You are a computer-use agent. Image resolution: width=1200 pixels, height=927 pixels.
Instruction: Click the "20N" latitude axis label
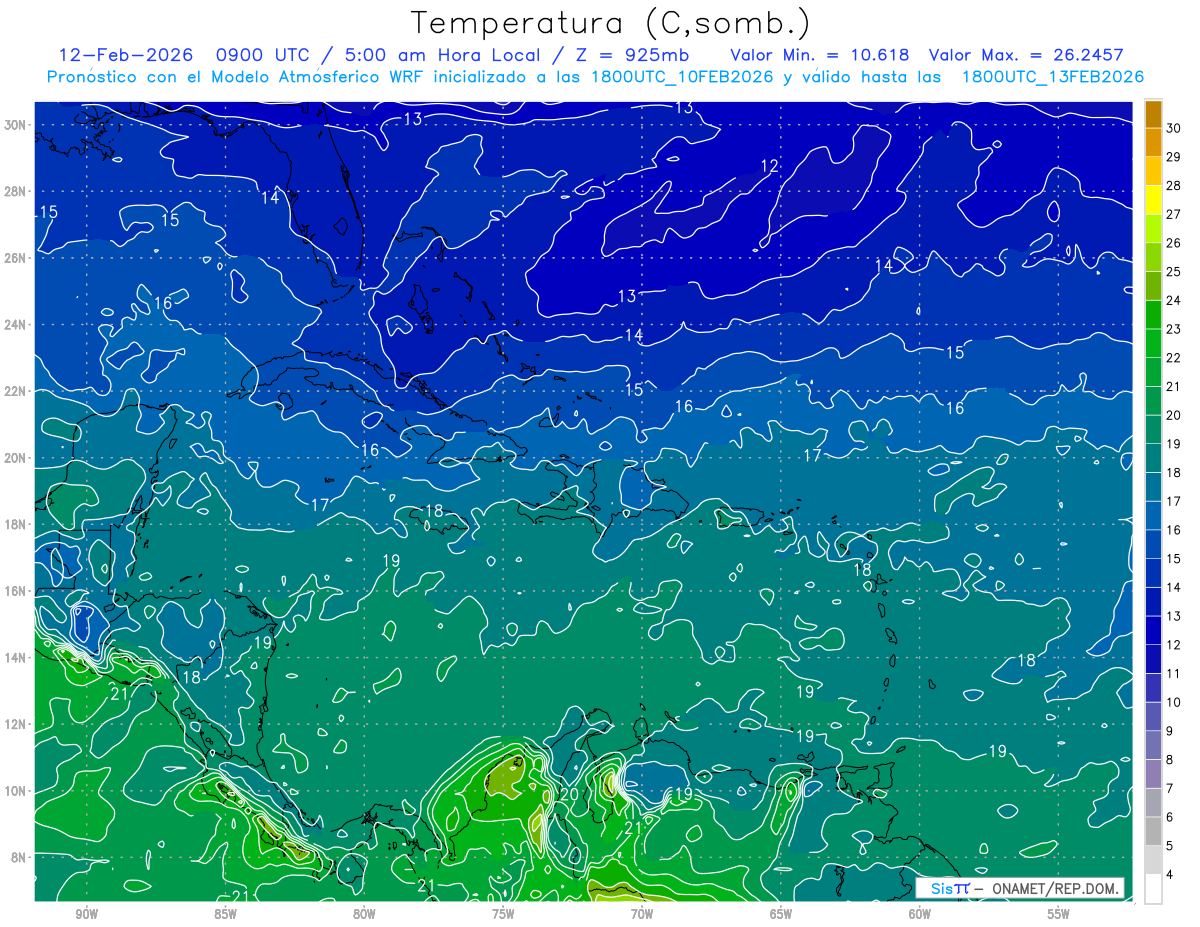tap(17, 457)
